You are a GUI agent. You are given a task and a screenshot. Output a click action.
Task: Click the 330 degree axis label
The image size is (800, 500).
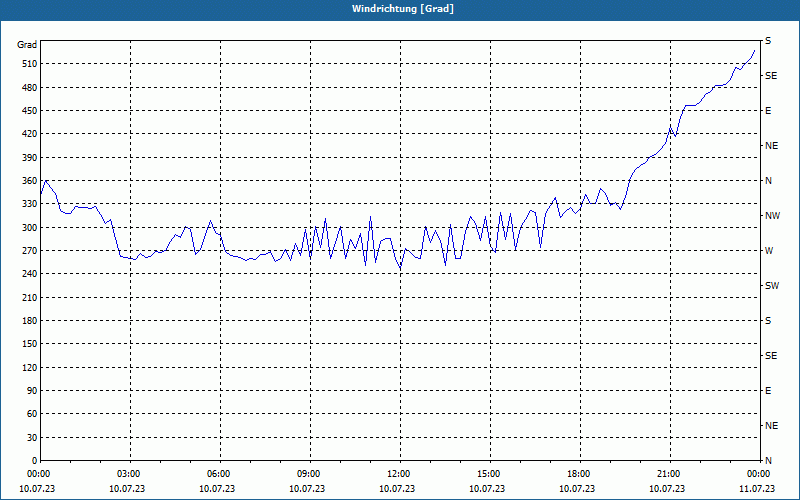tap(30, 204)
